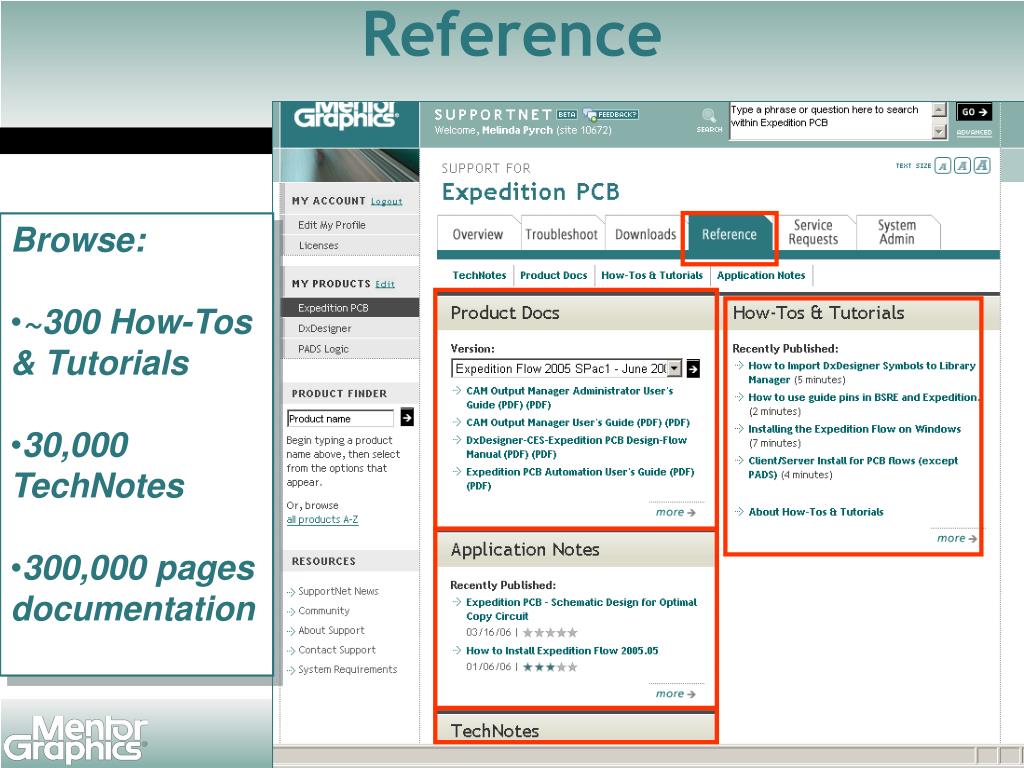Open DxDesigner-CES-Expedition PCB Design-Flow Manual
The width and height of the screenshot is (1024, 768).
(x=577, y=447)
